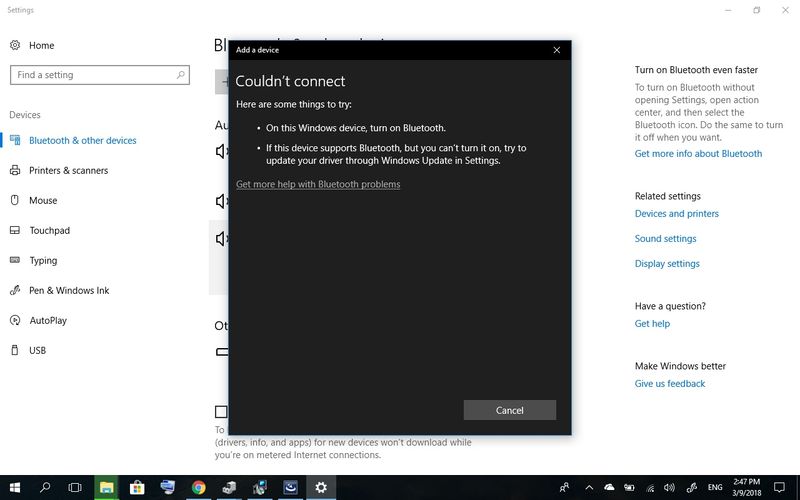Click the AutoPlay icon in sidebar

point(15,320)
